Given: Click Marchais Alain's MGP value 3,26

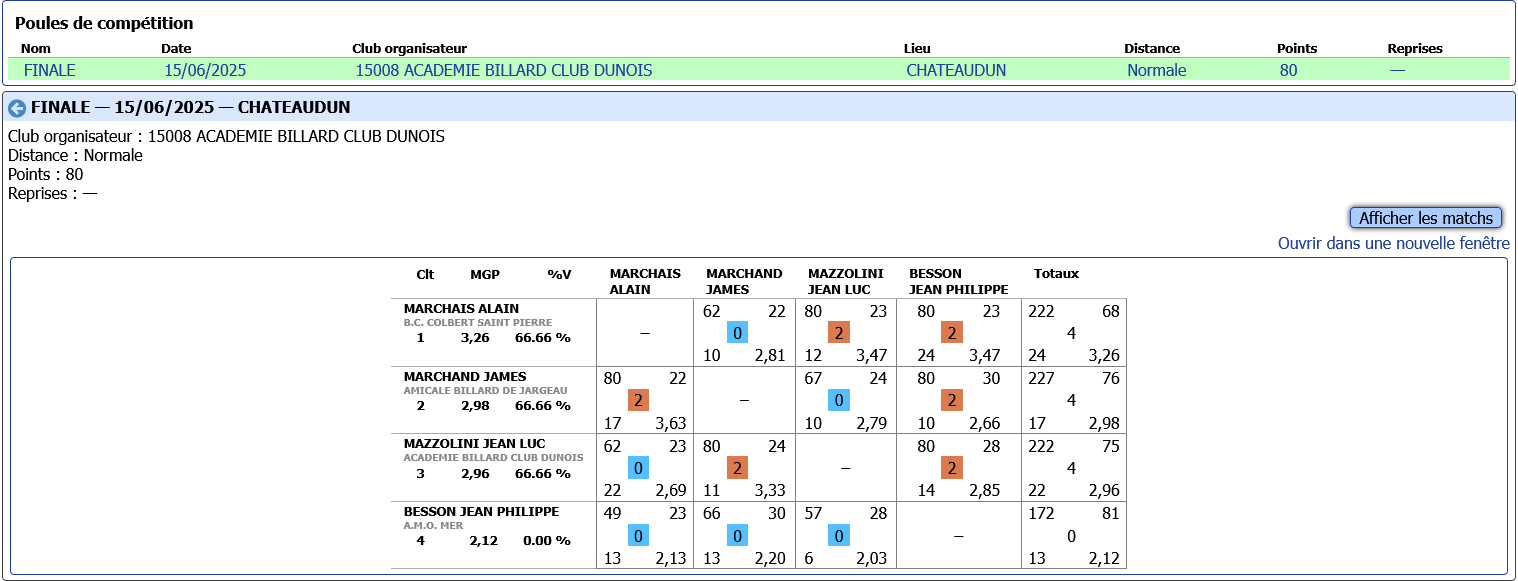Looking at the screenshot, I should (475, 338).
